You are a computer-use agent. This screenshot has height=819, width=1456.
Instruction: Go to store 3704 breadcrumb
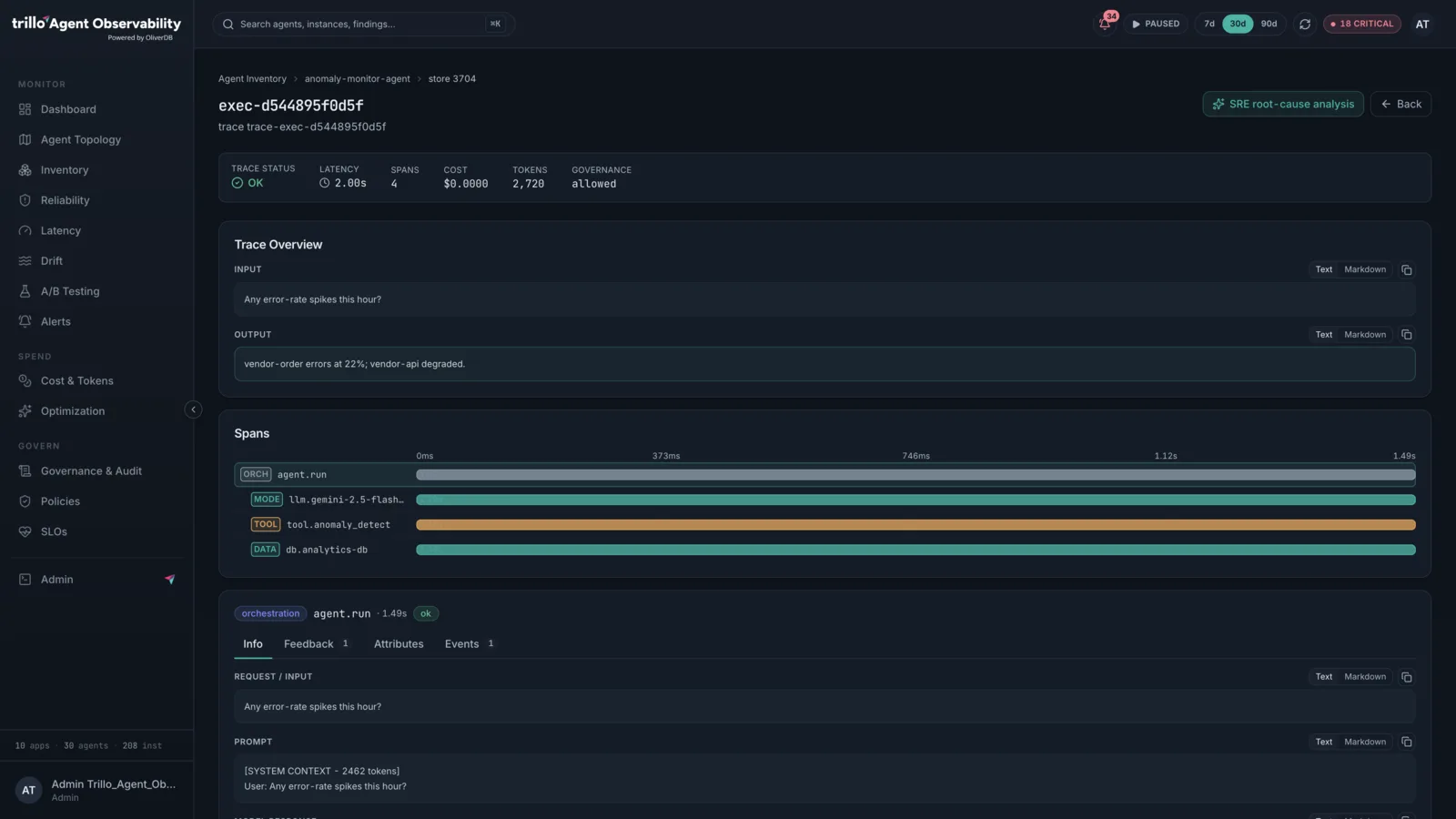click(452, 79)
